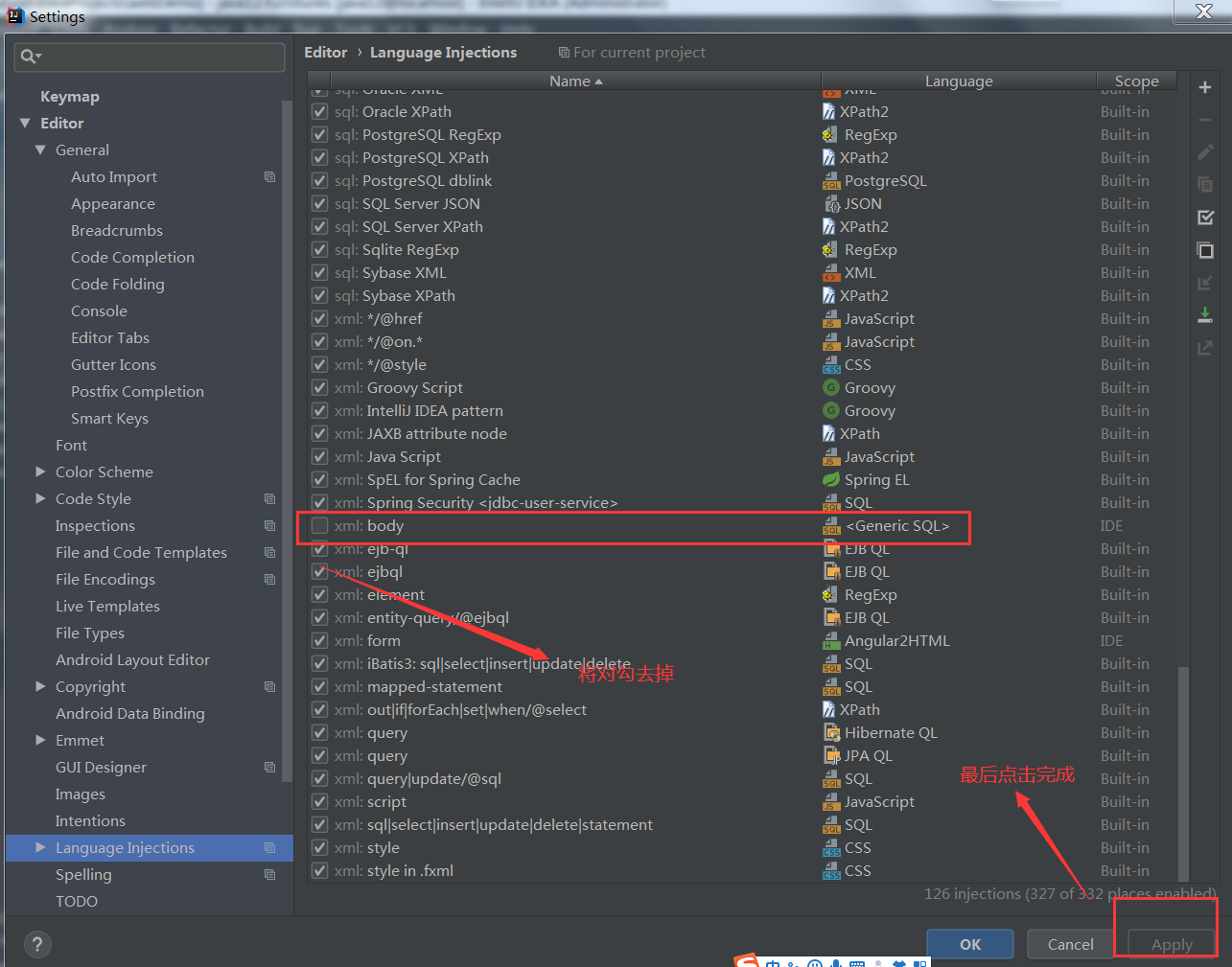Click project-level icon beside Spelling

[269, 875]
